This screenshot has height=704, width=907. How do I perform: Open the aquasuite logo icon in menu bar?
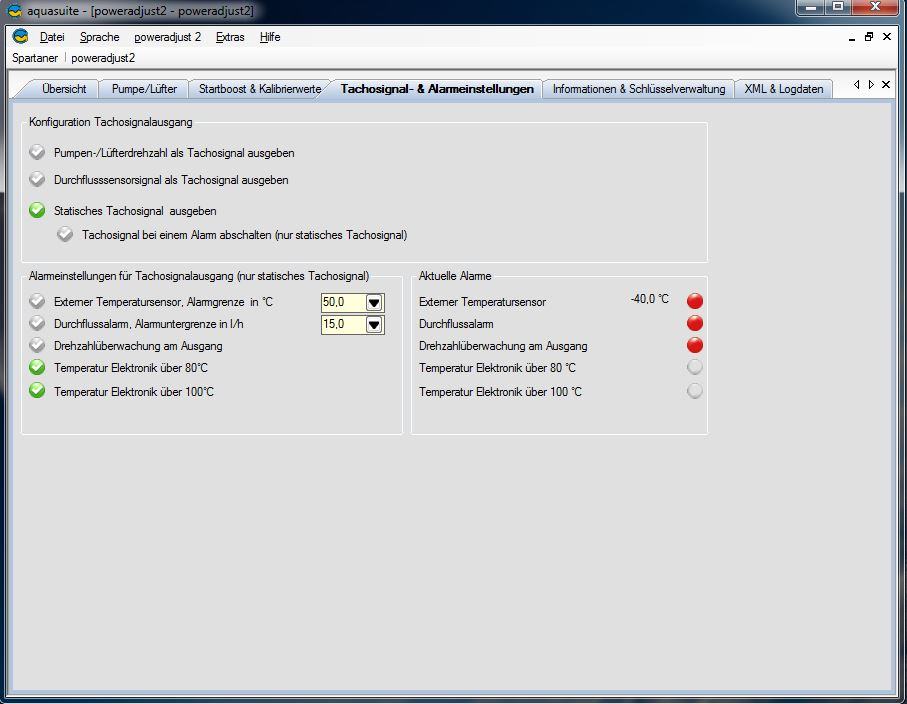20,36
